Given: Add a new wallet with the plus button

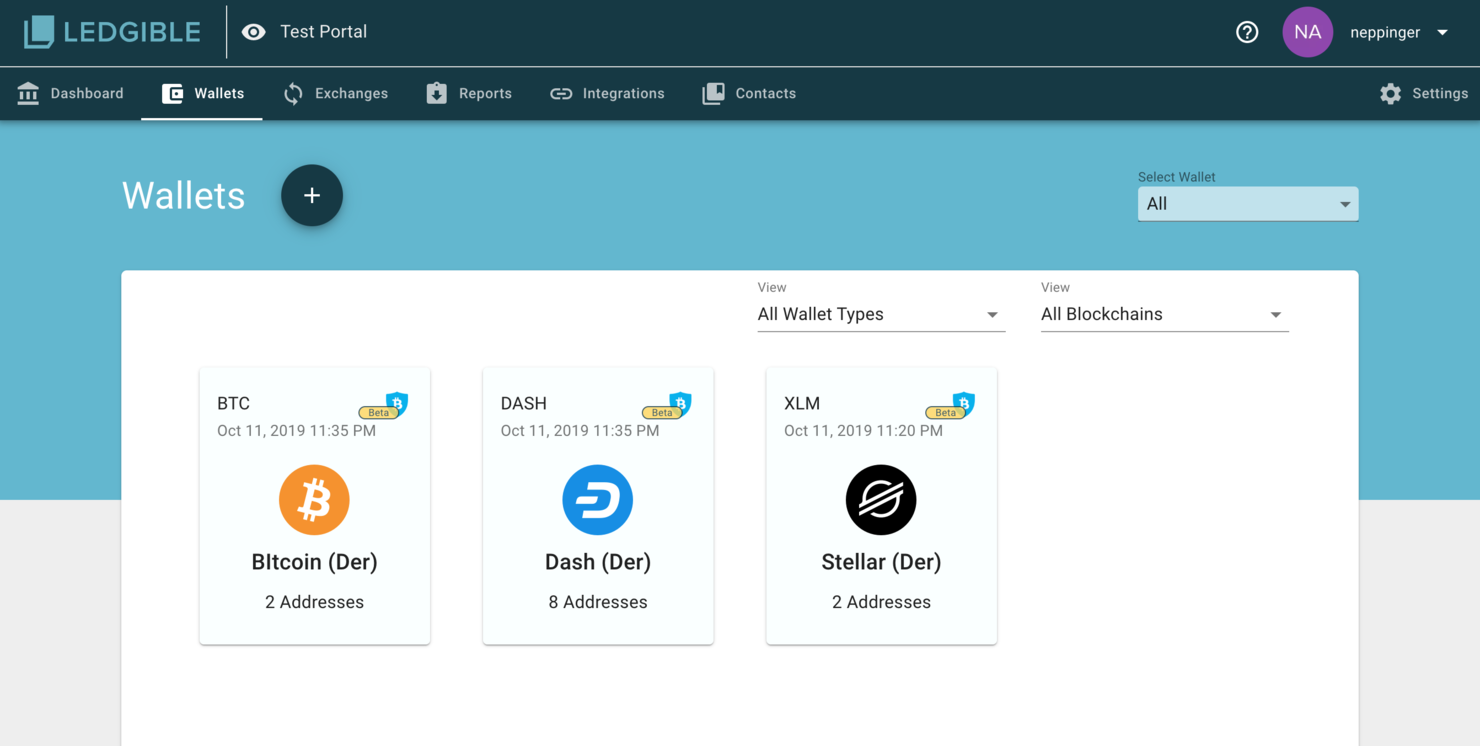Looking at the screenshot, I should coord(311,195).
